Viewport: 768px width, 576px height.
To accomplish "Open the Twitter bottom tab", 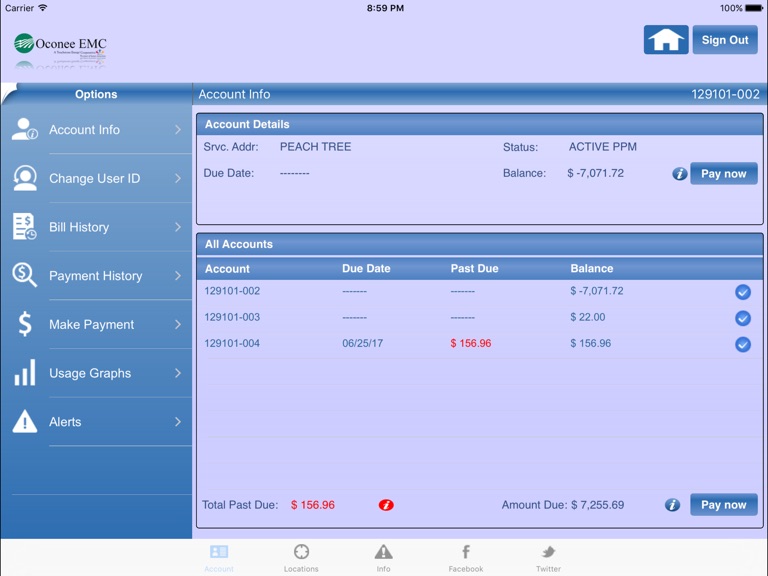I will 548,558.
